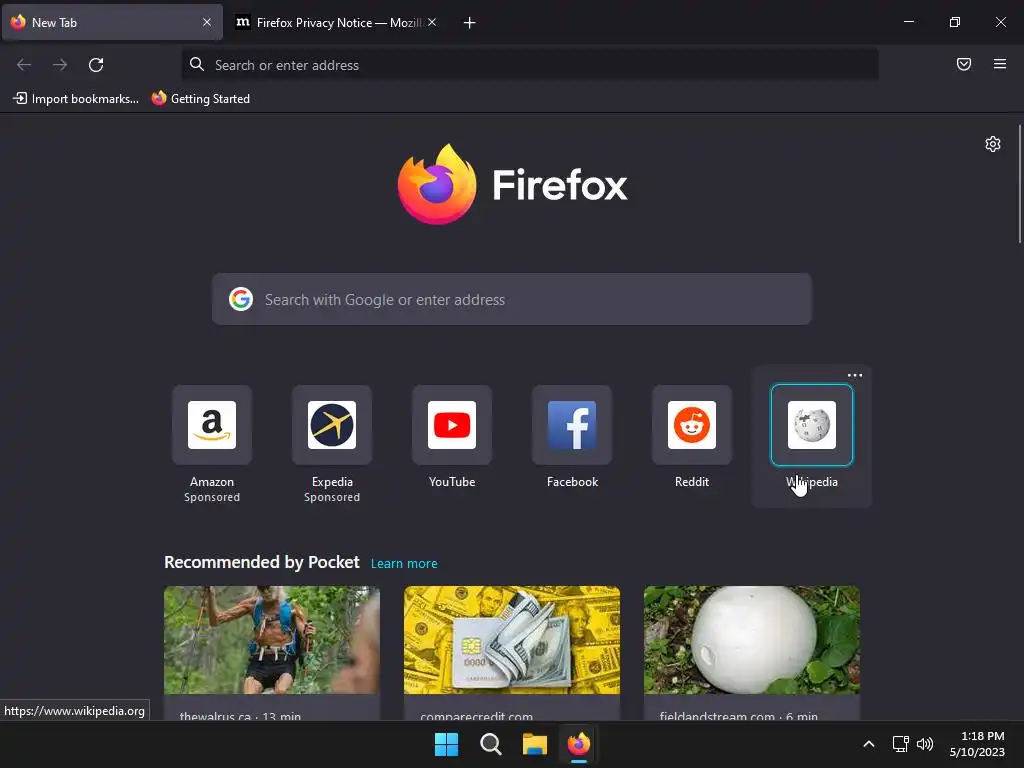Go back one page

[x=24, y=65]
